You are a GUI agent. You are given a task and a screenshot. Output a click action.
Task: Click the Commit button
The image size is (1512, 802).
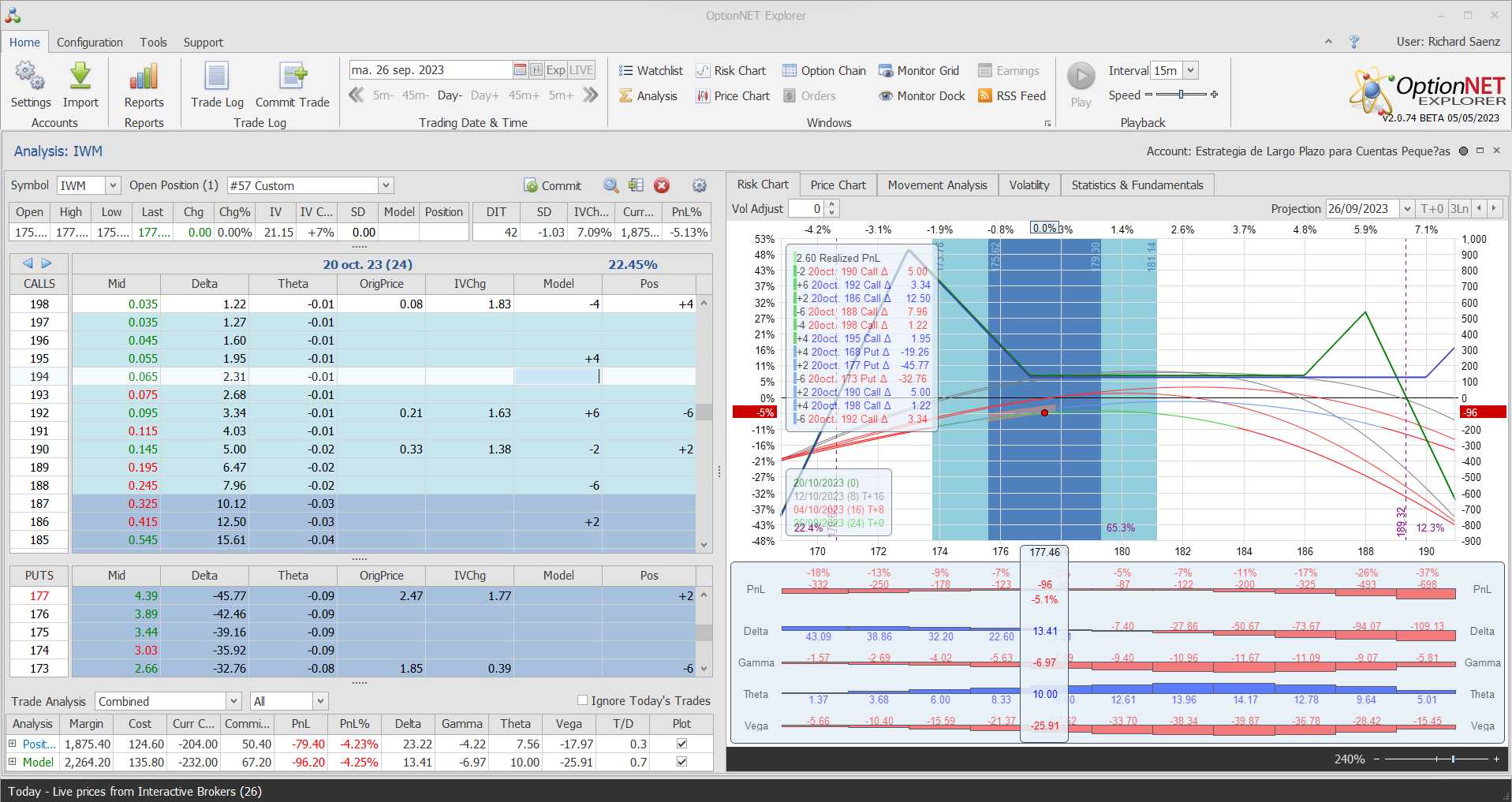click(x=553, y=185)
